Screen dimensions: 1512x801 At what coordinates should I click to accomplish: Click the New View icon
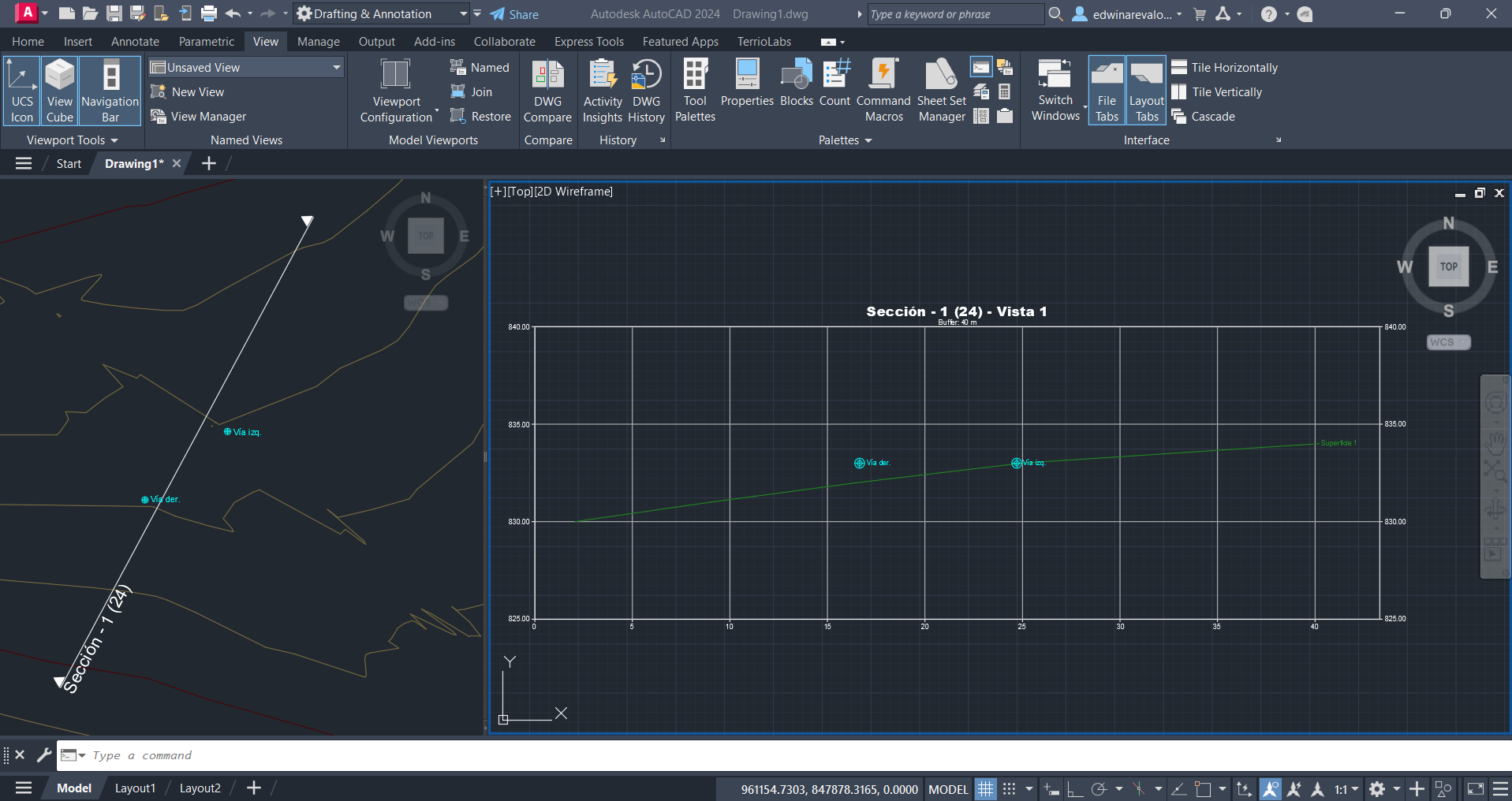tap(158, 92)
